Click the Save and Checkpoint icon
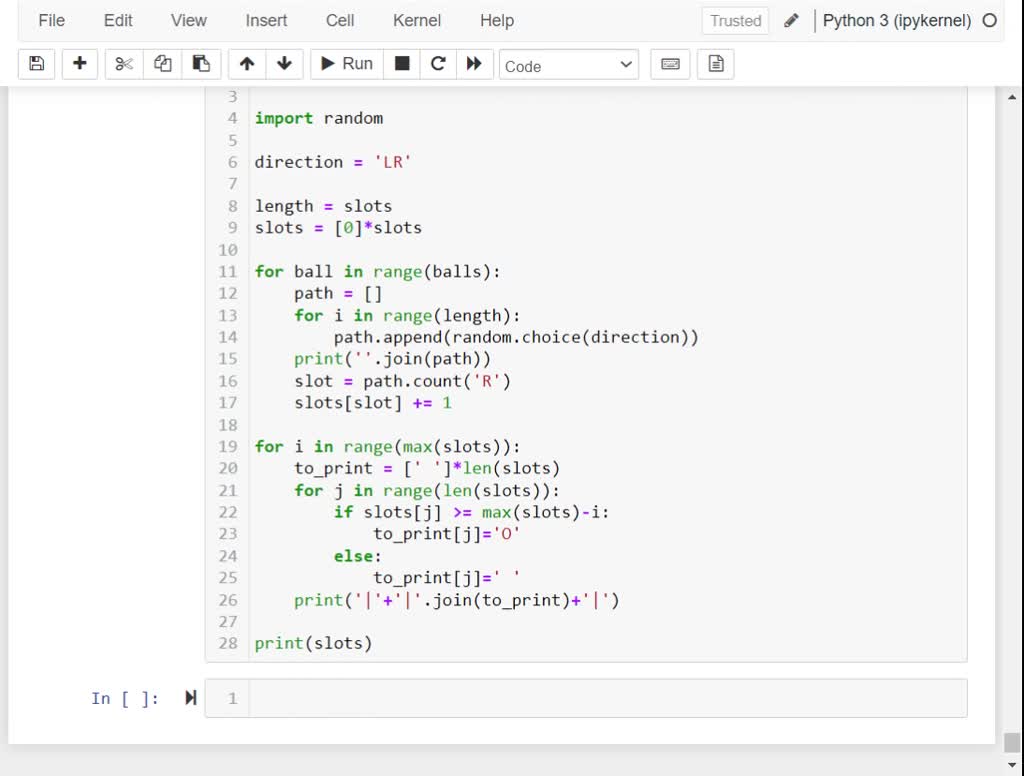Viewport: 1024px width, 776px height. pos(37,64)
